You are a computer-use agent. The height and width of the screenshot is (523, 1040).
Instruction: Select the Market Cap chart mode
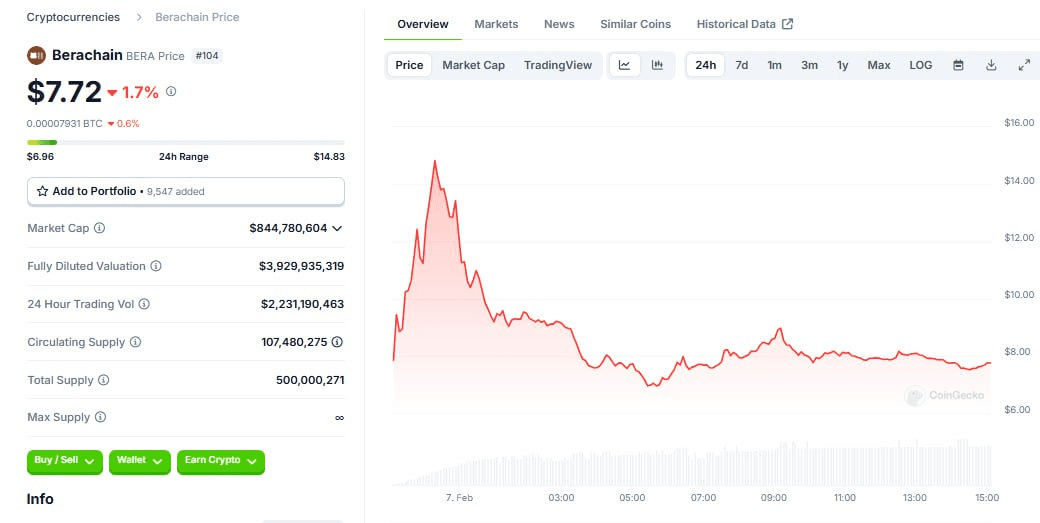474,65
